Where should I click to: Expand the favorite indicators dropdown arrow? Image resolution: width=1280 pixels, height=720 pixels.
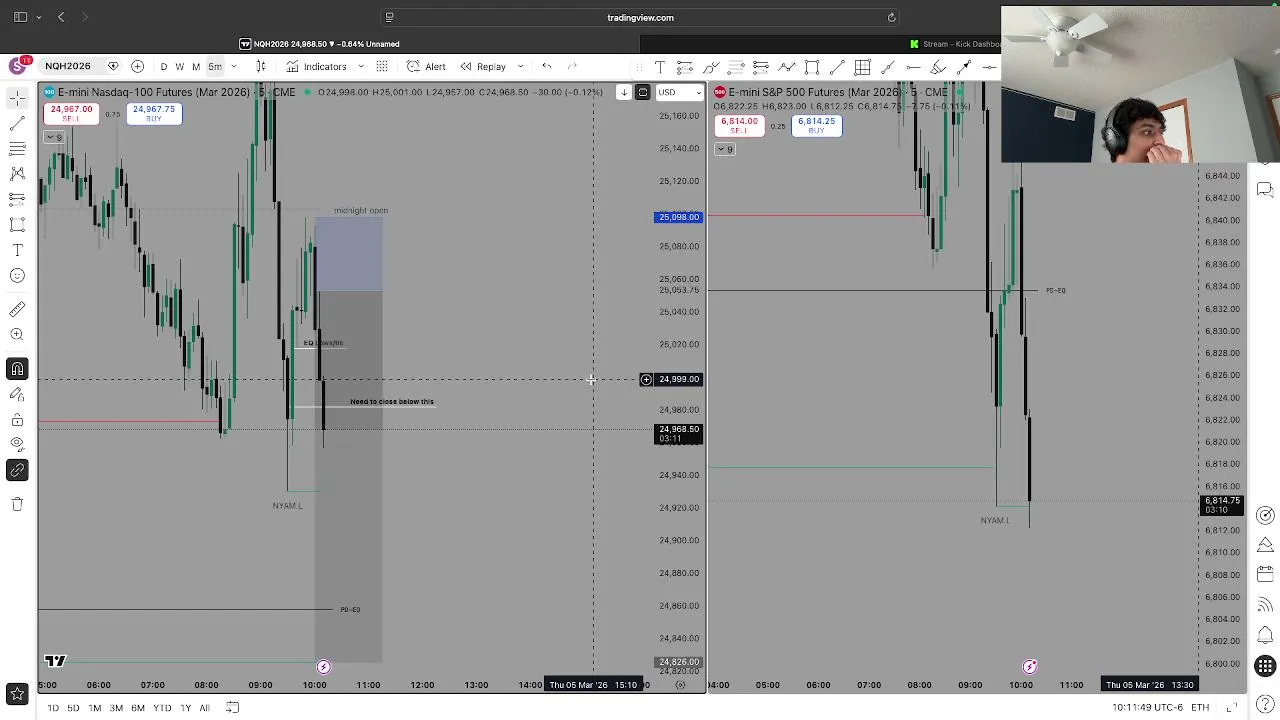point(361,66)
